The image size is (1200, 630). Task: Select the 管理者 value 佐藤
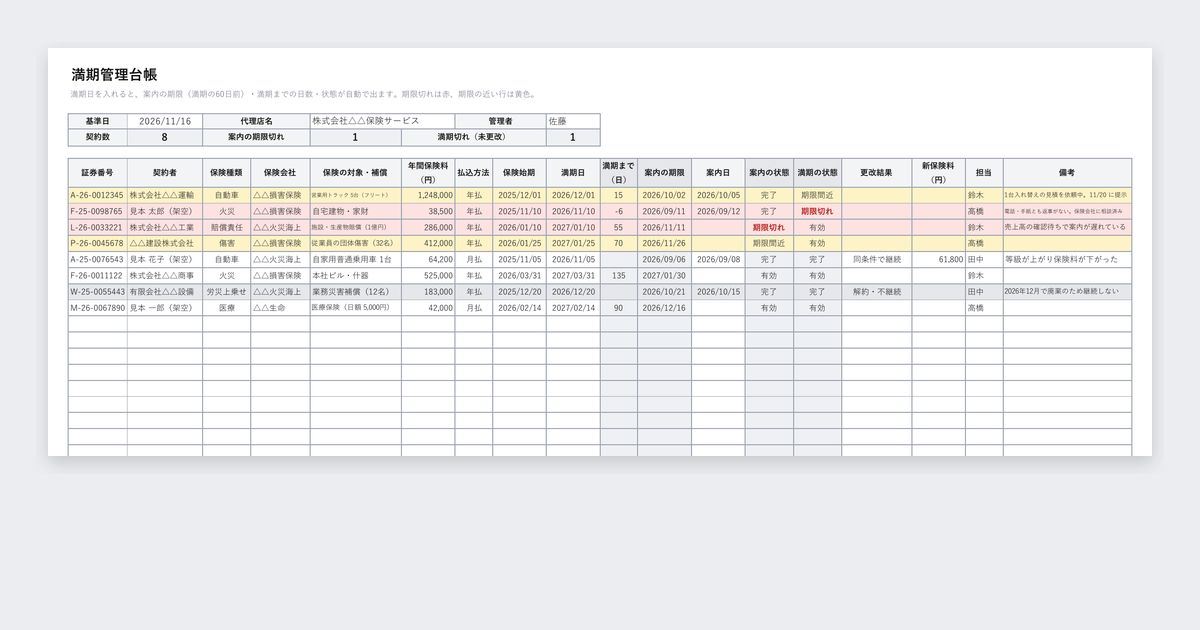[573, 121]
